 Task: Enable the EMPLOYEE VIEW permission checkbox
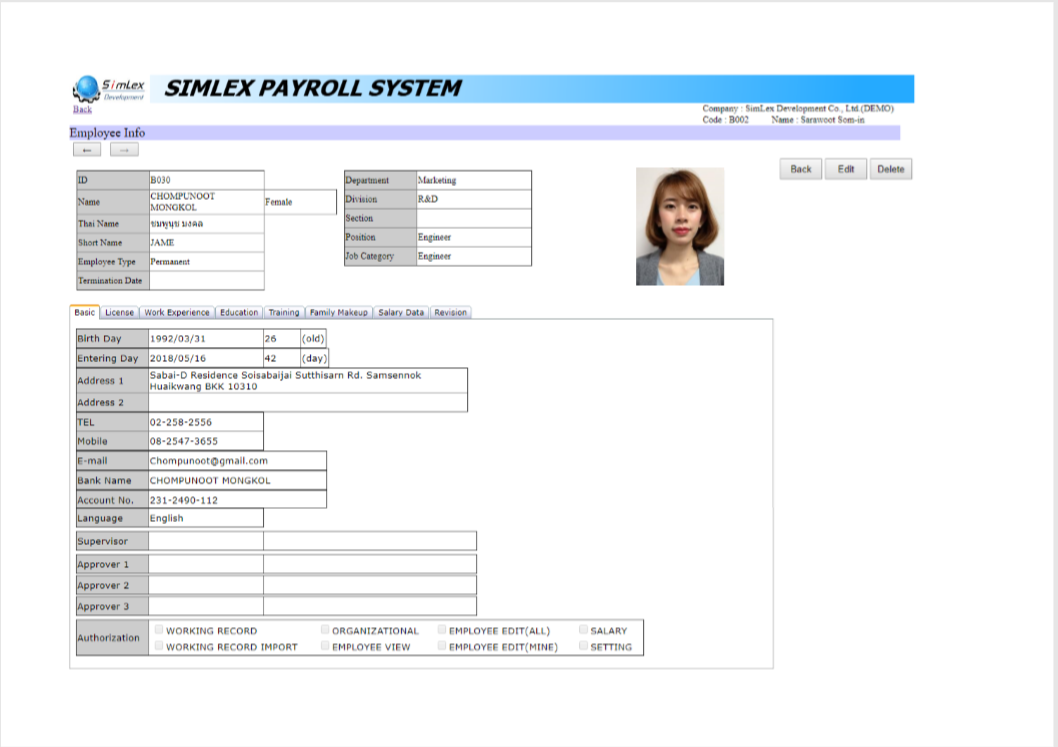click(x=324, y=646)
